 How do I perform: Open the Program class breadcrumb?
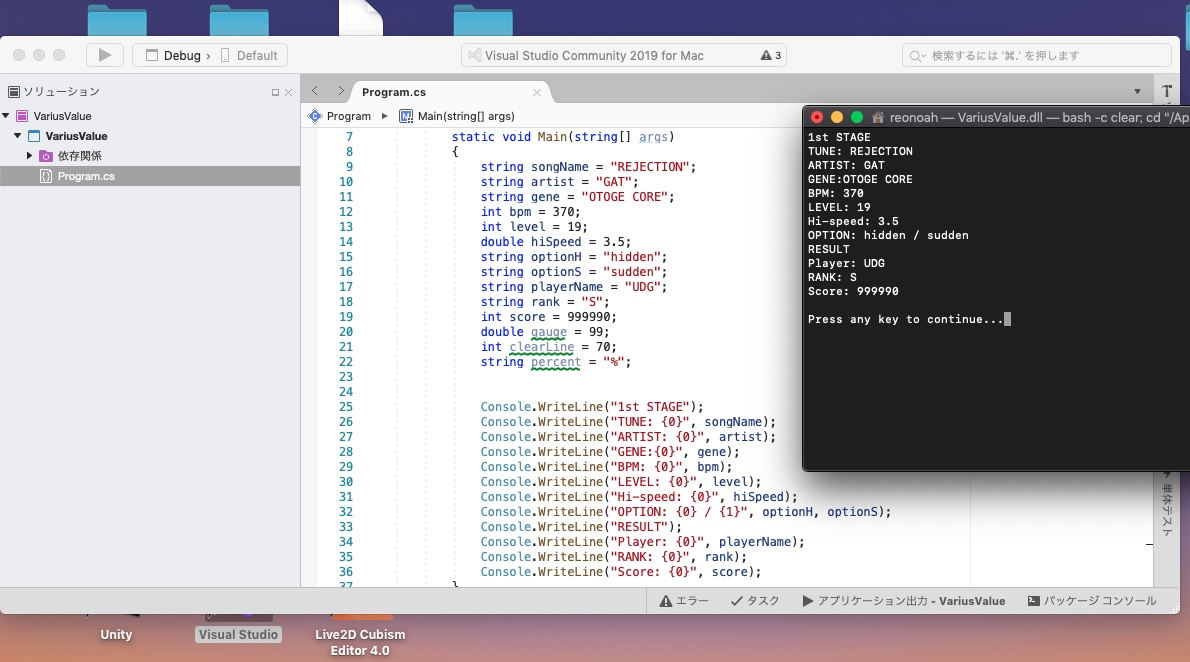(x=348, y=116)
